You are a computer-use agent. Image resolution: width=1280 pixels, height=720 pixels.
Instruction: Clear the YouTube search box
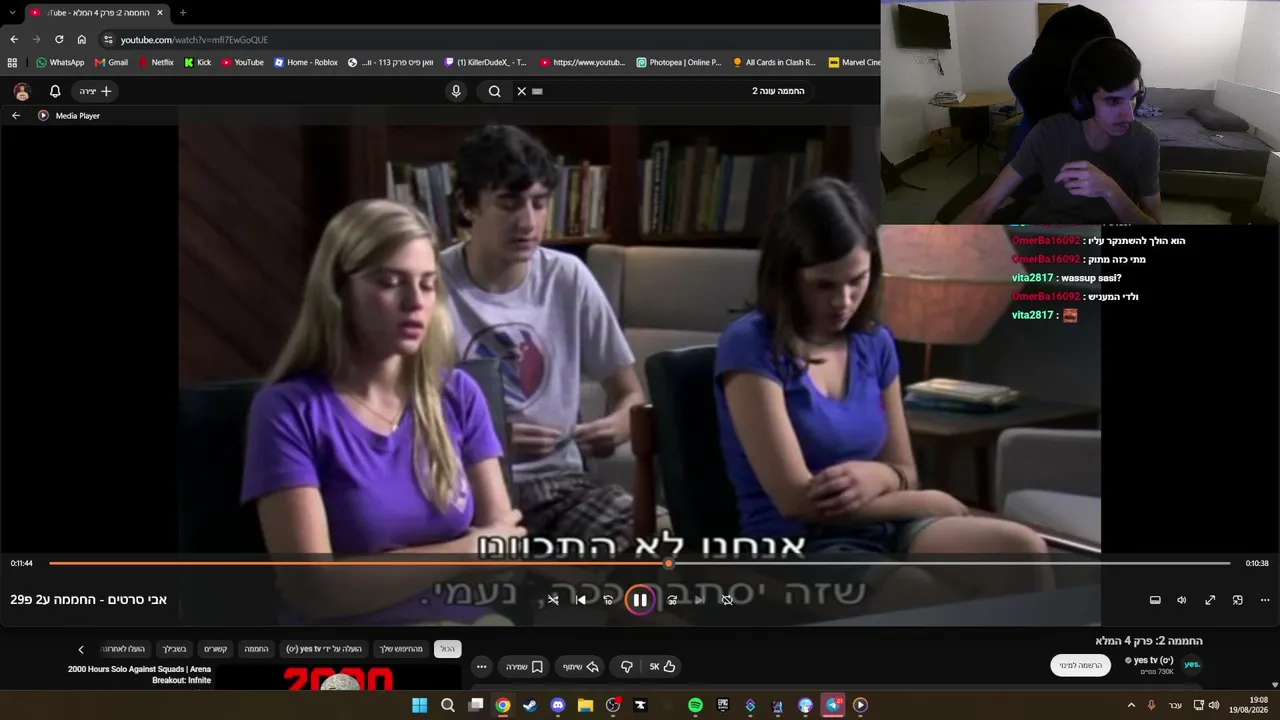[521, 91]
